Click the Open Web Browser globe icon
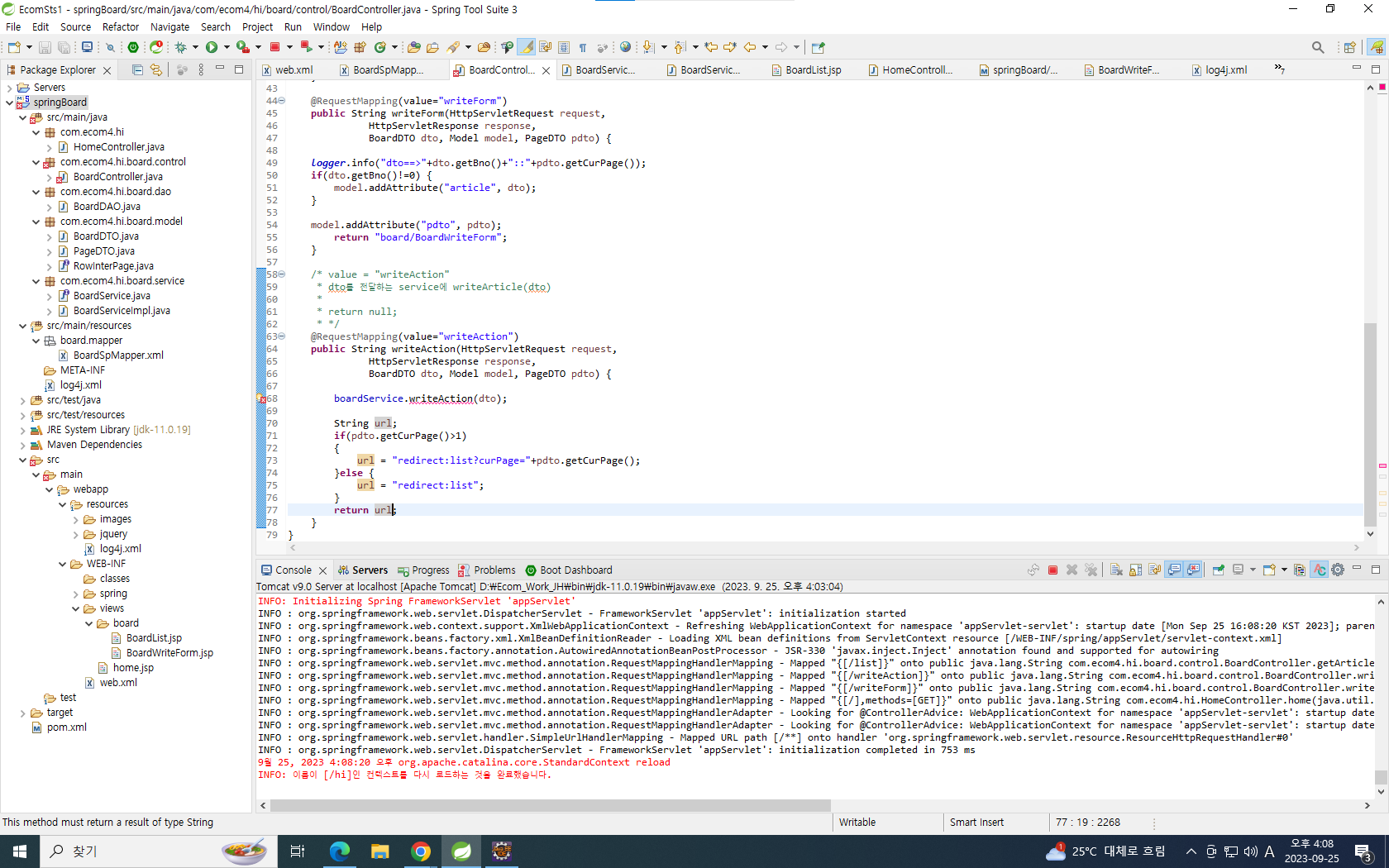Screen dimensions: 1389x868 point(625,47)
